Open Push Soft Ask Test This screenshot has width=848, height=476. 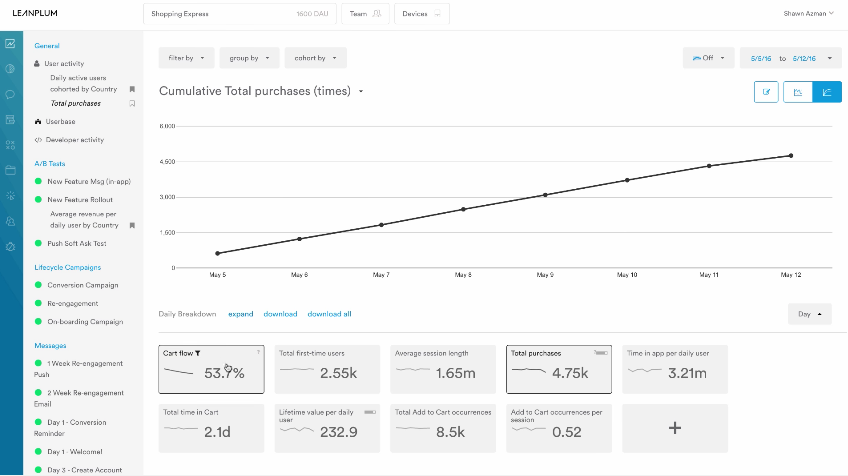(76, 243)
